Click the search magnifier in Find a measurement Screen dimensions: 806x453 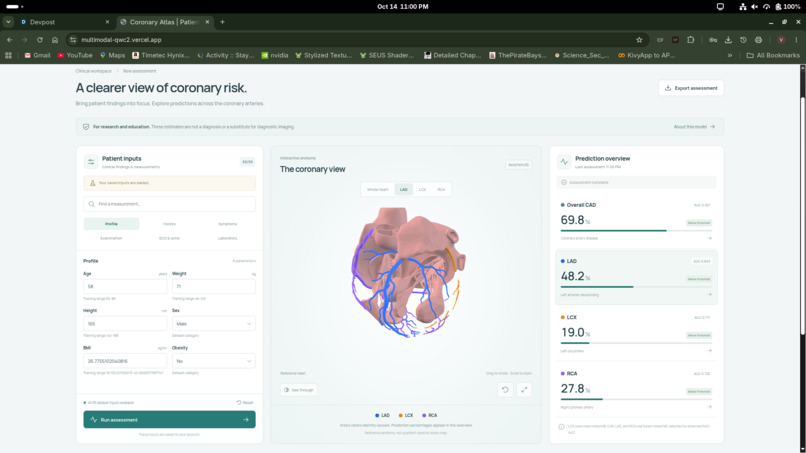[91, 204]
